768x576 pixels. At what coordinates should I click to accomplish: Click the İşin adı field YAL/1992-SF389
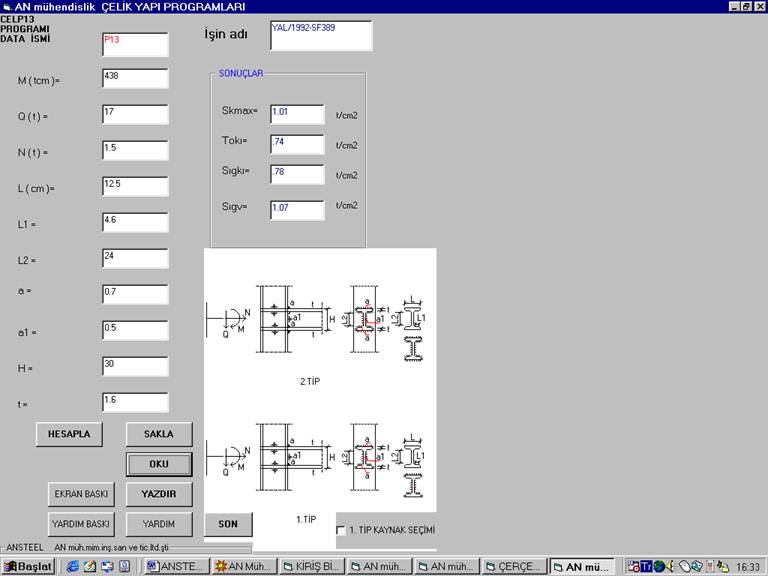tap(321, 35)
